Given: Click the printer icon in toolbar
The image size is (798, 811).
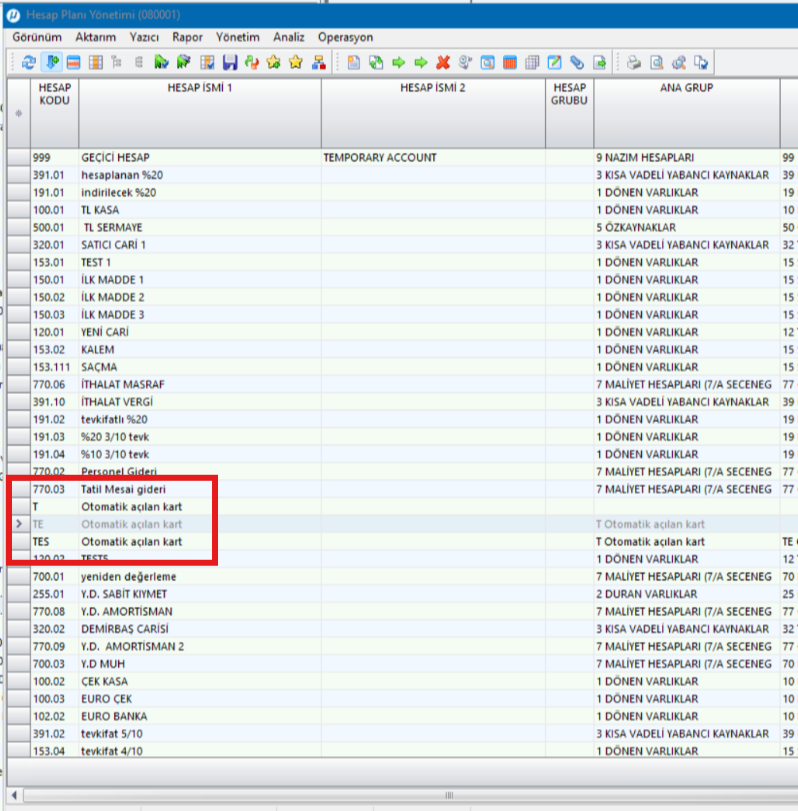Looking at the screenshot, I should pyautogui.click(x=634, y=63).
